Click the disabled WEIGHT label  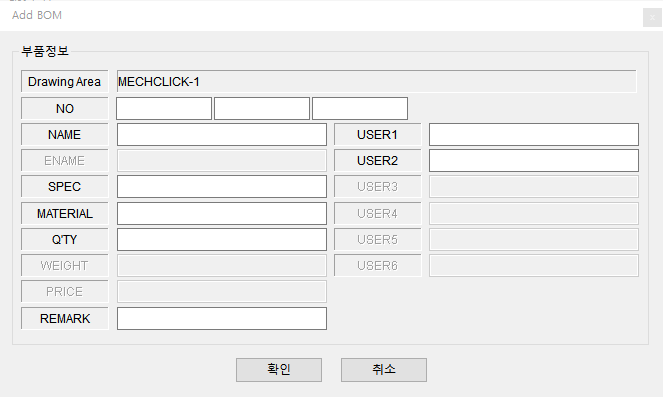tap(65, 266)
